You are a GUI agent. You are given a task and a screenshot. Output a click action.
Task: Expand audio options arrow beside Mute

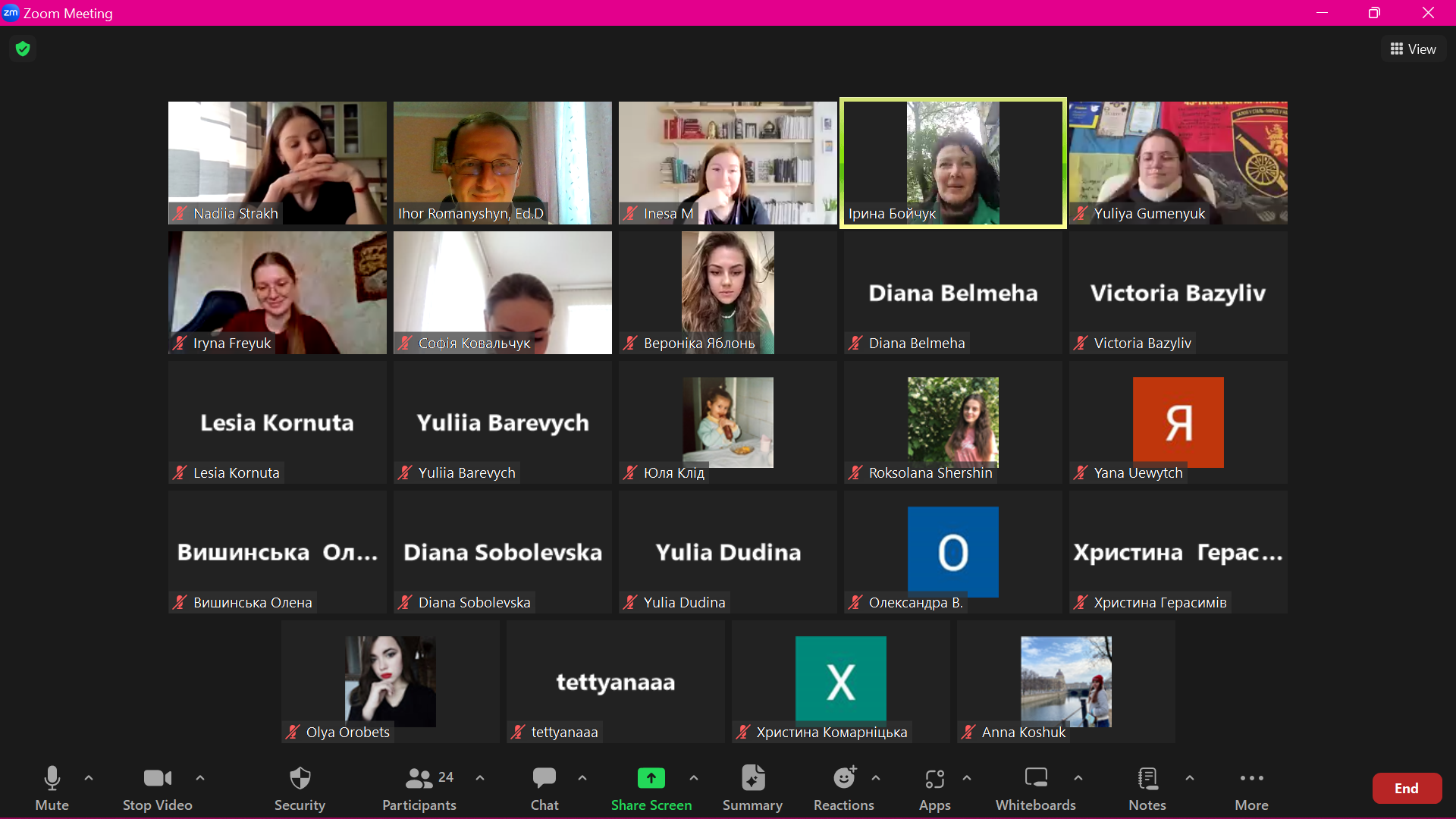[x=89, y=778]
